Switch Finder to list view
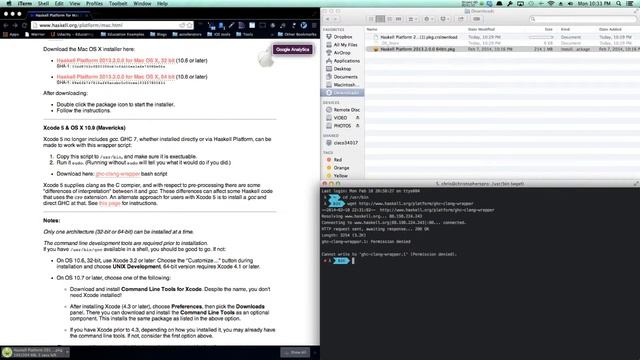The image size is (640, 360). click(x=380, y=19)
